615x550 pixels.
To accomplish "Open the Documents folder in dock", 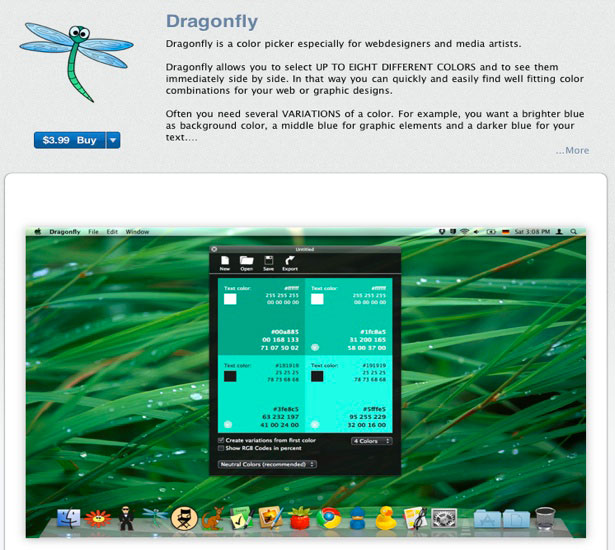I will (x=517, y=519).
